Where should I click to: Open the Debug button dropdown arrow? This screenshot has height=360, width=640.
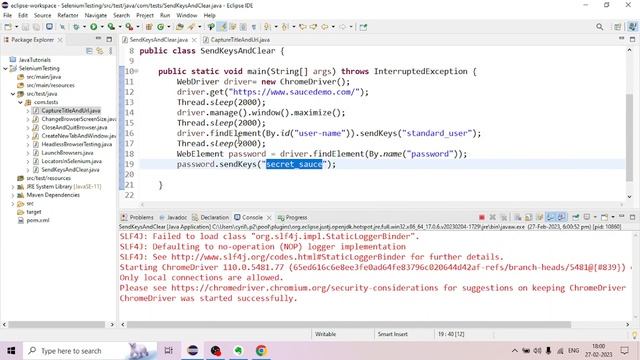click(84, 27)
